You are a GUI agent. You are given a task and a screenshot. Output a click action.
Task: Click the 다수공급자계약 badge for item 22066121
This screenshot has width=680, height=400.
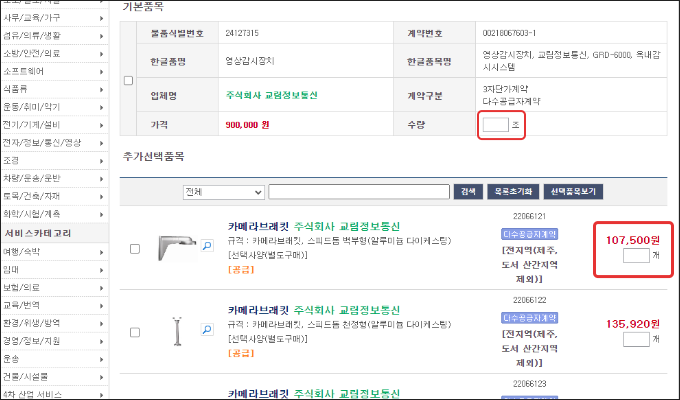pos(527,234)
